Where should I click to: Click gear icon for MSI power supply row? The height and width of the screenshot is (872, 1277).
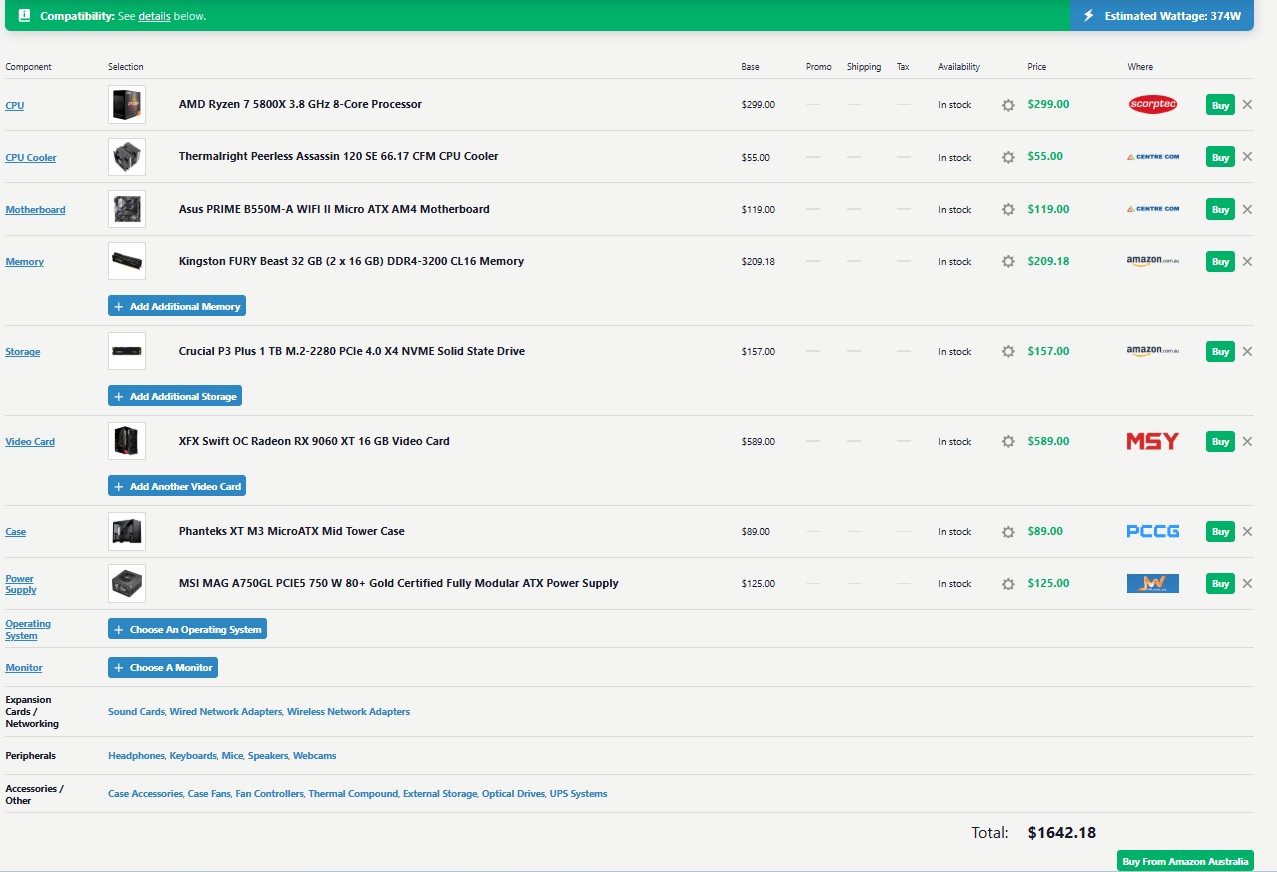click(1008, 584)
